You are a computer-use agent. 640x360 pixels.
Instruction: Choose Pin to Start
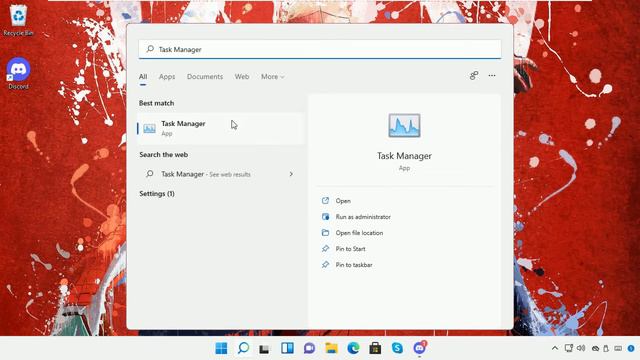pos(350,249)
